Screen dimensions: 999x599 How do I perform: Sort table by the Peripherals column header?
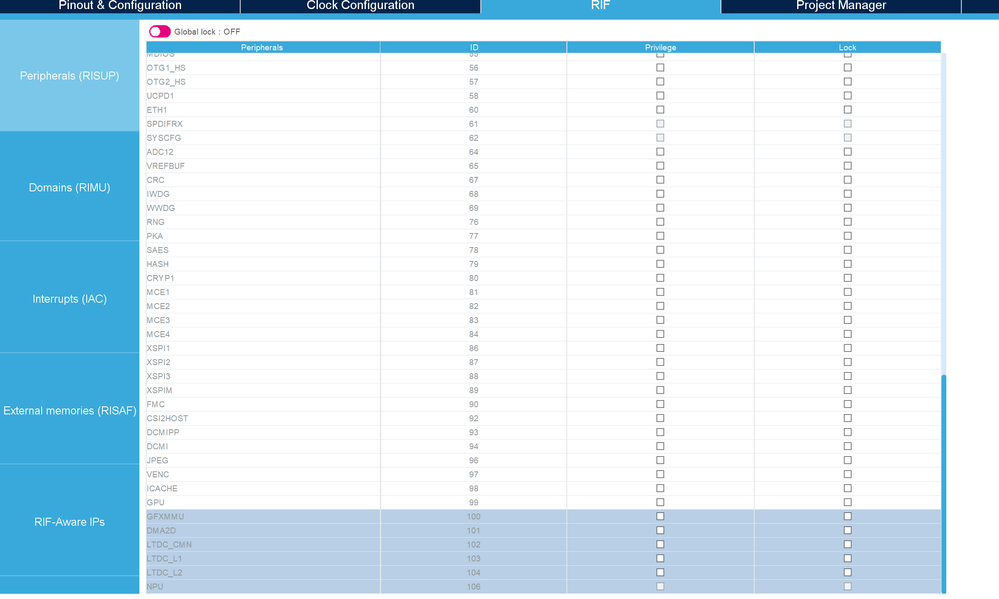coord(262,47)
